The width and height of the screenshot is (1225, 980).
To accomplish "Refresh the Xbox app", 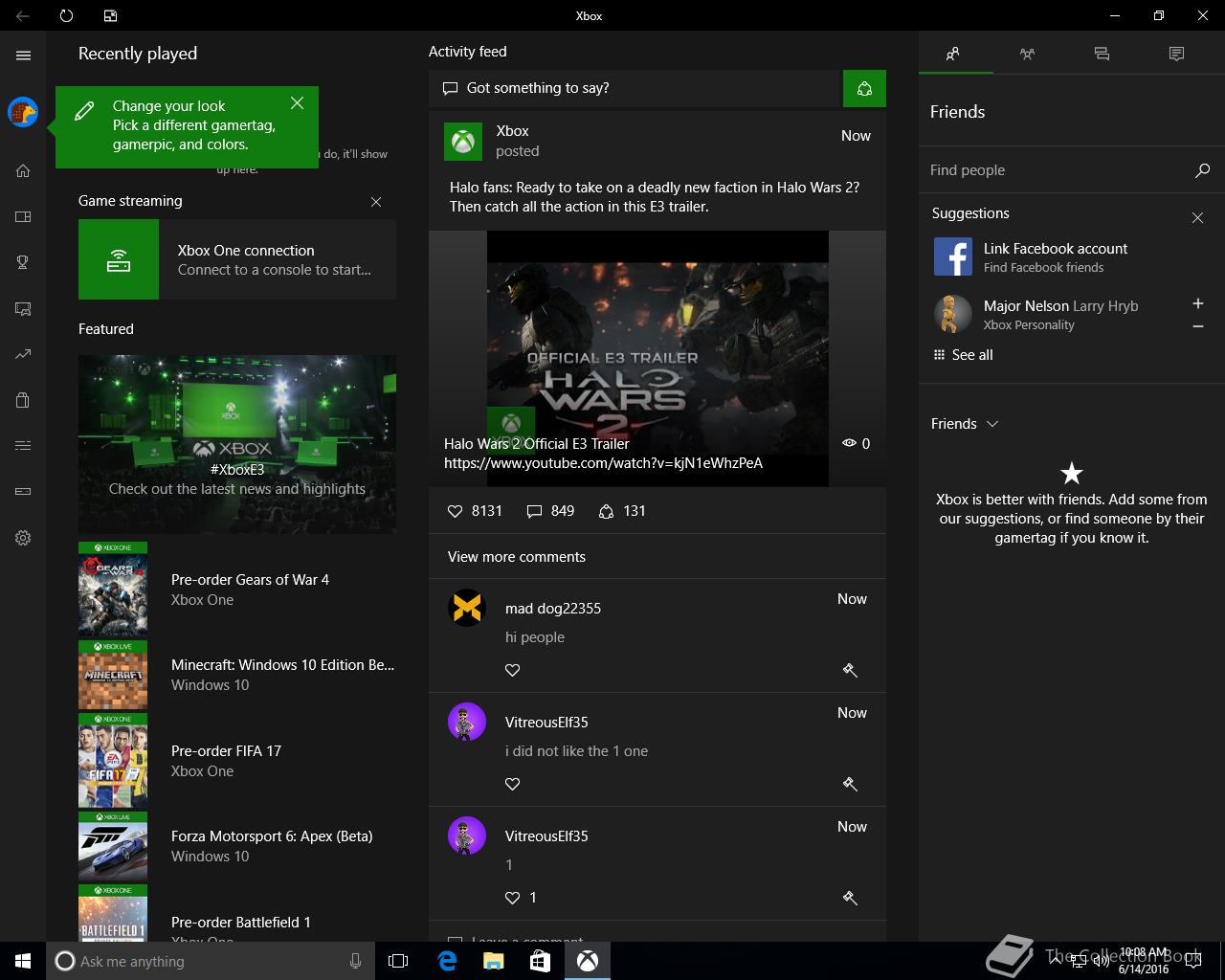I will pos(66,15).
